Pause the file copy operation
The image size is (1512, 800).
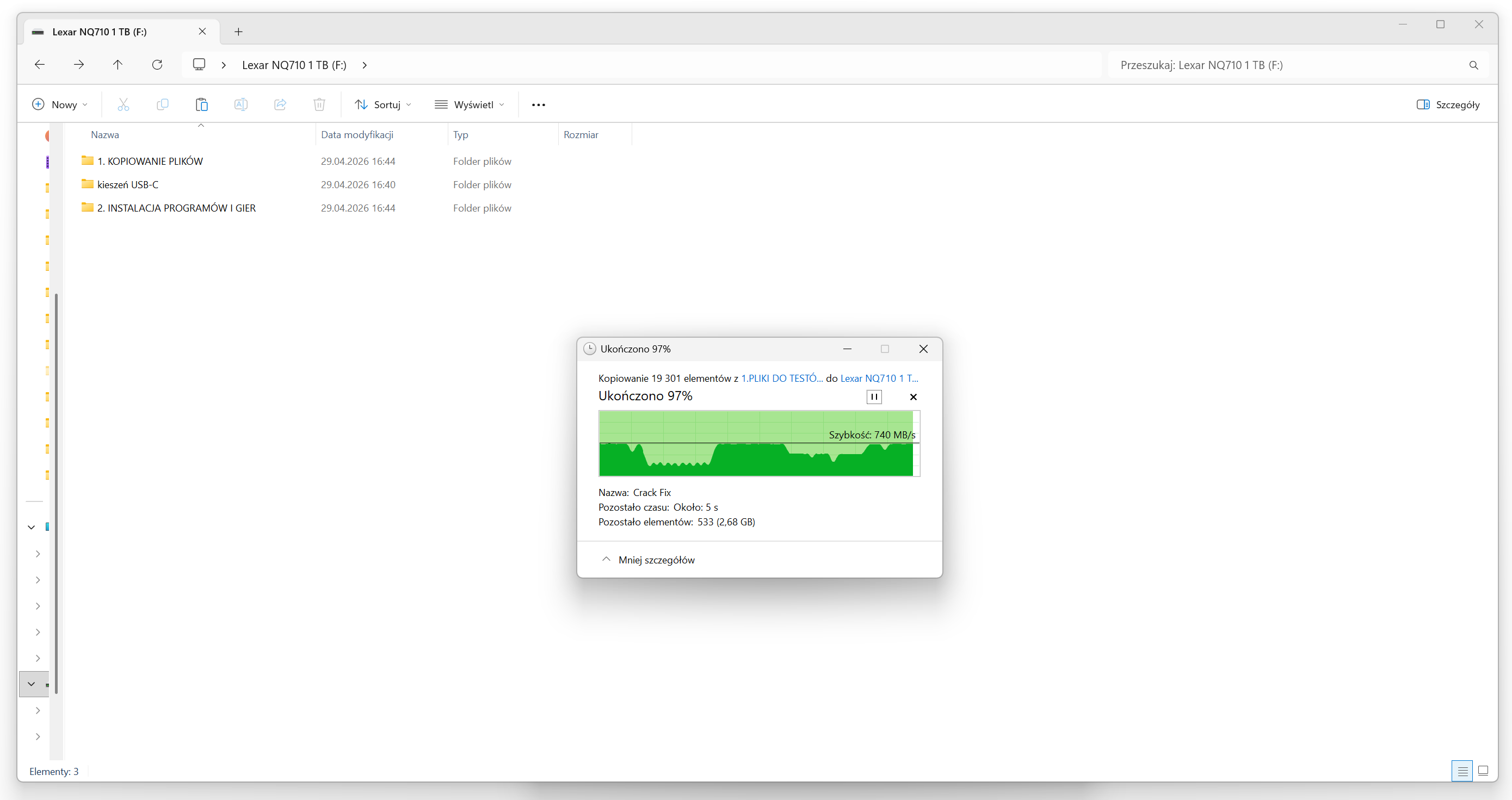[x=873, y=396]
